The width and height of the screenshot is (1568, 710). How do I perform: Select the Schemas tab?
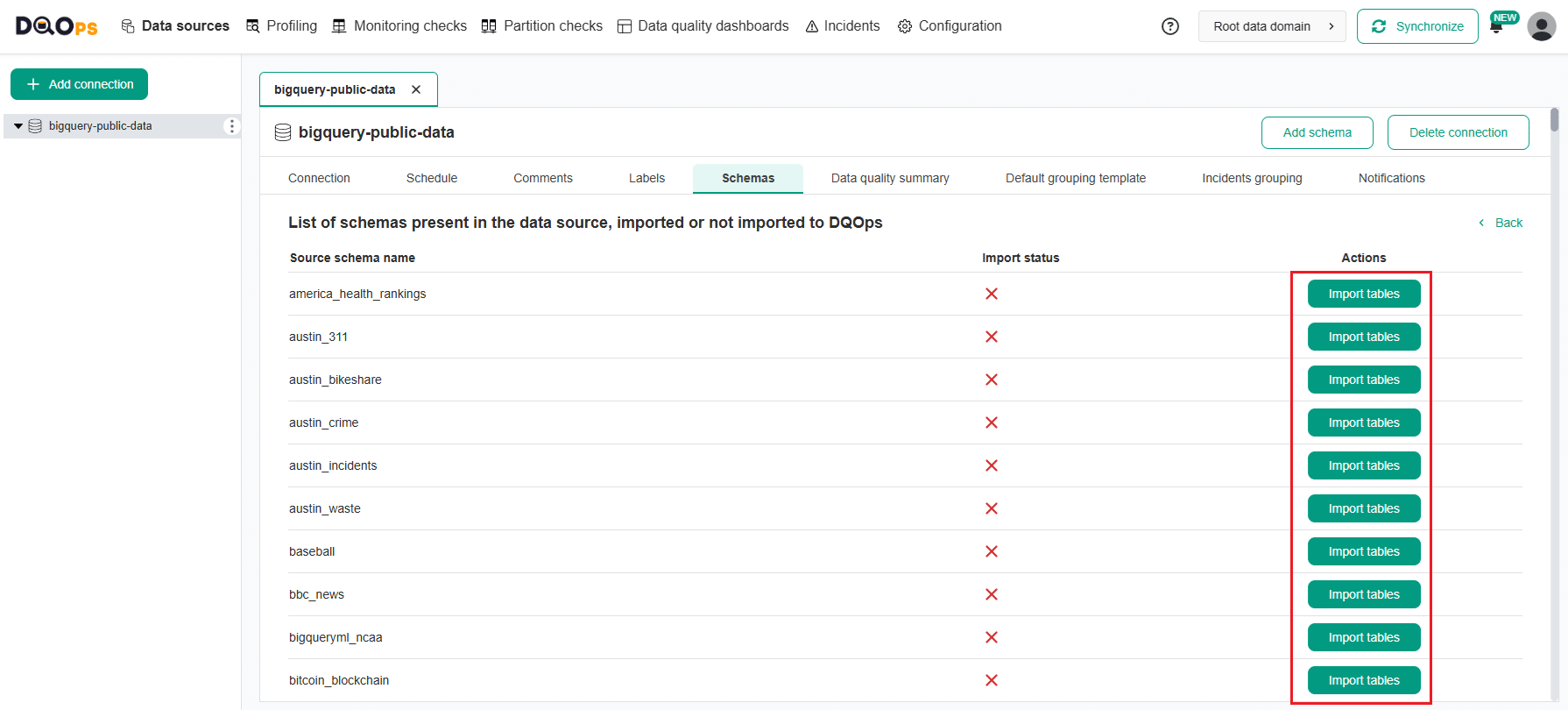748,178
